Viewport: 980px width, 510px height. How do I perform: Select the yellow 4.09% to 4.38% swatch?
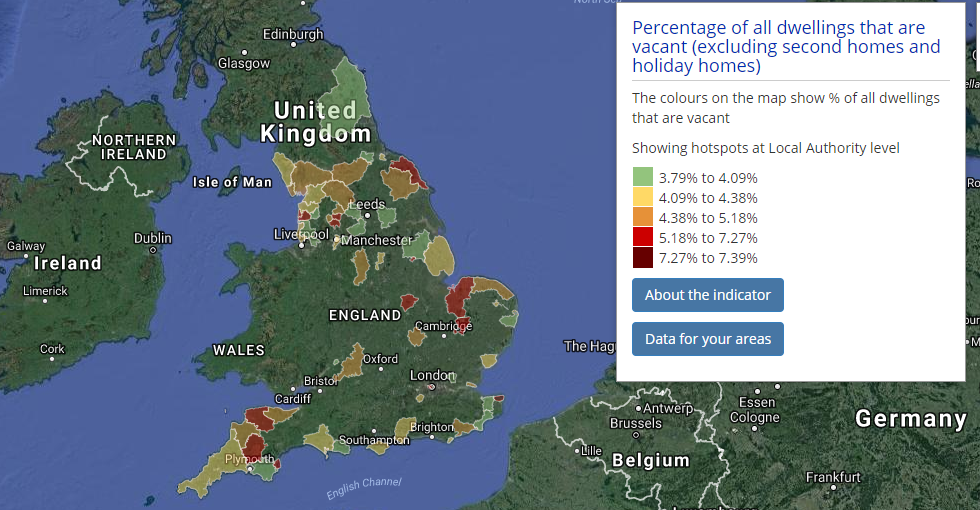(x=642, y=197)
